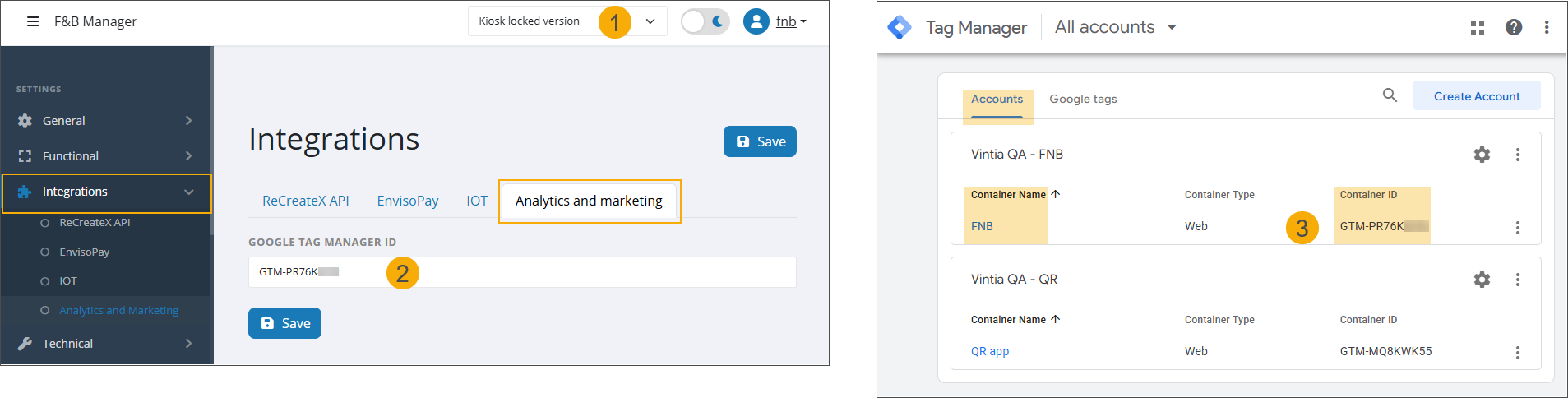Screen dimensions: 1568x398
Task: Click the Save button below the ID field
Action: tap(284, 323)
